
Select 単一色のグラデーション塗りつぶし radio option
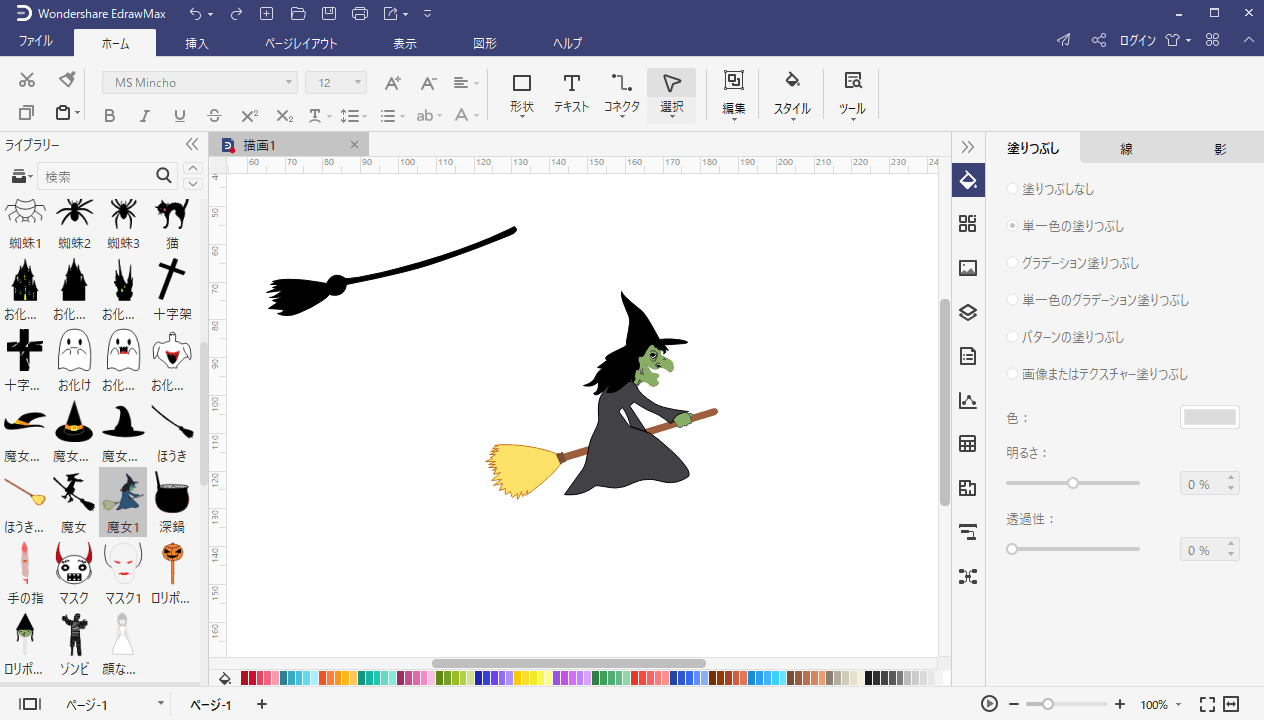point(1013,300)
